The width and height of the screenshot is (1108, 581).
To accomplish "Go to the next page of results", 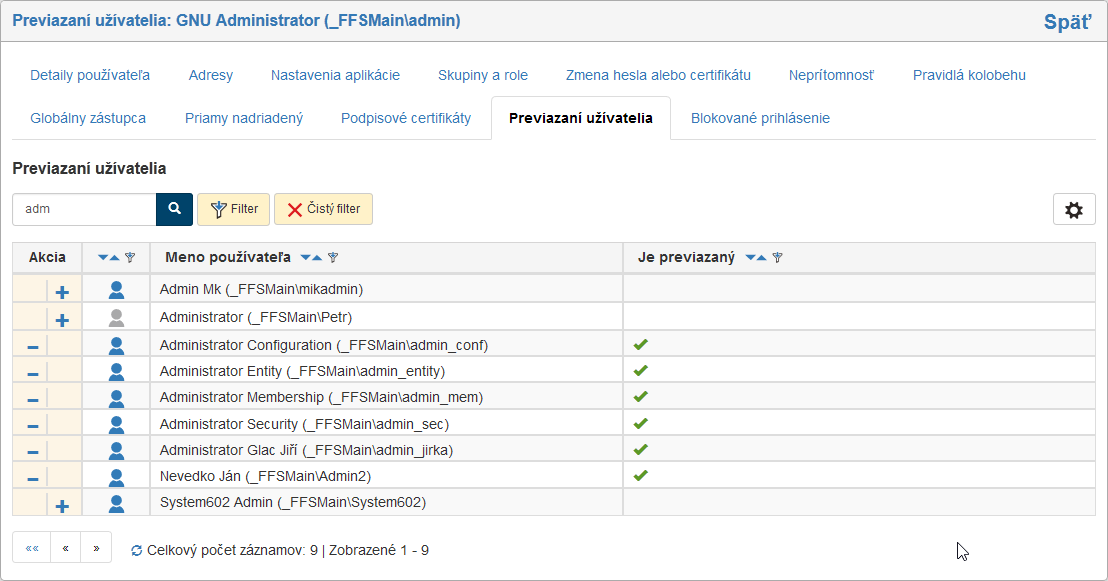I will coord(96,548).
